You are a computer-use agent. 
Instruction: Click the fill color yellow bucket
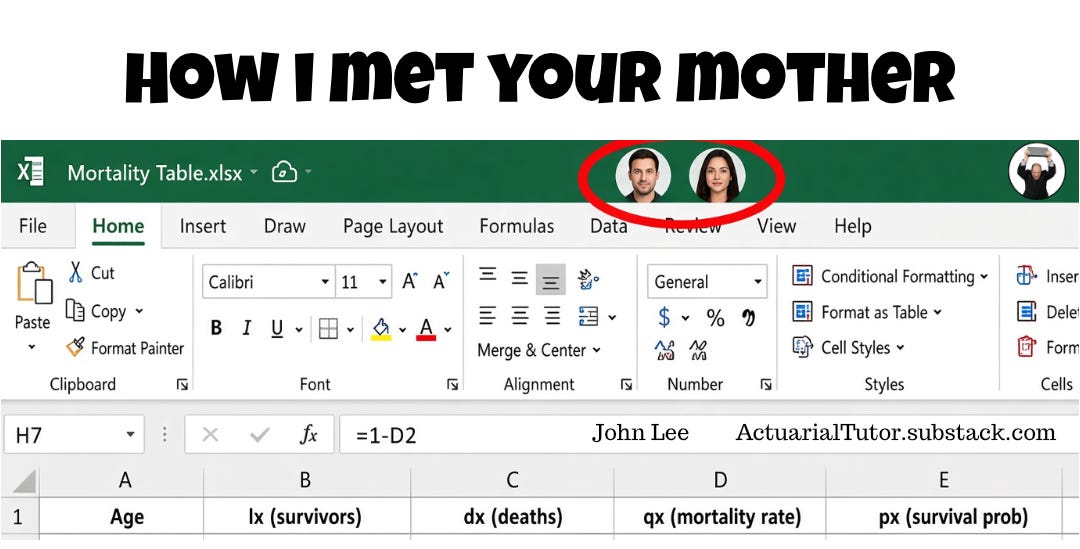click(x=381, y=329)
